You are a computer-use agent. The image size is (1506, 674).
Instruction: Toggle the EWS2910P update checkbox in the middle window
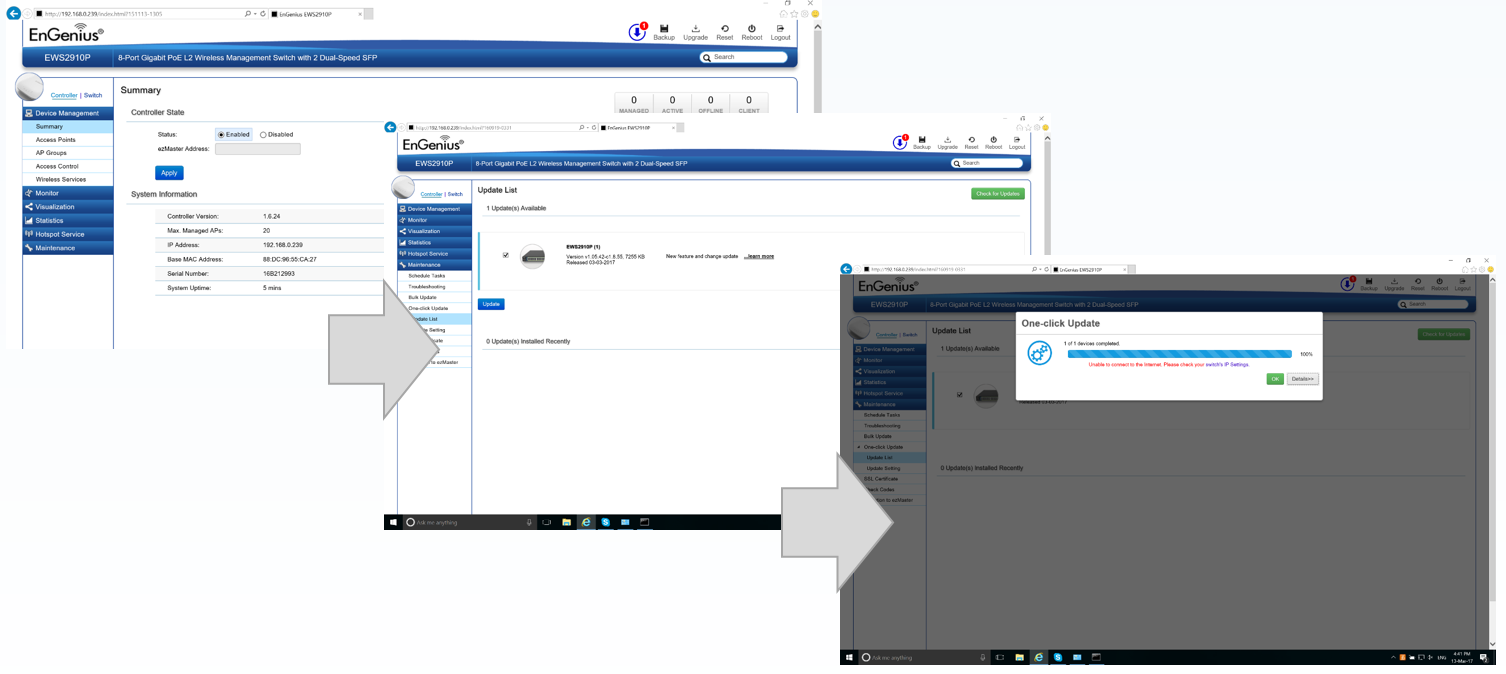click(506, 255)
